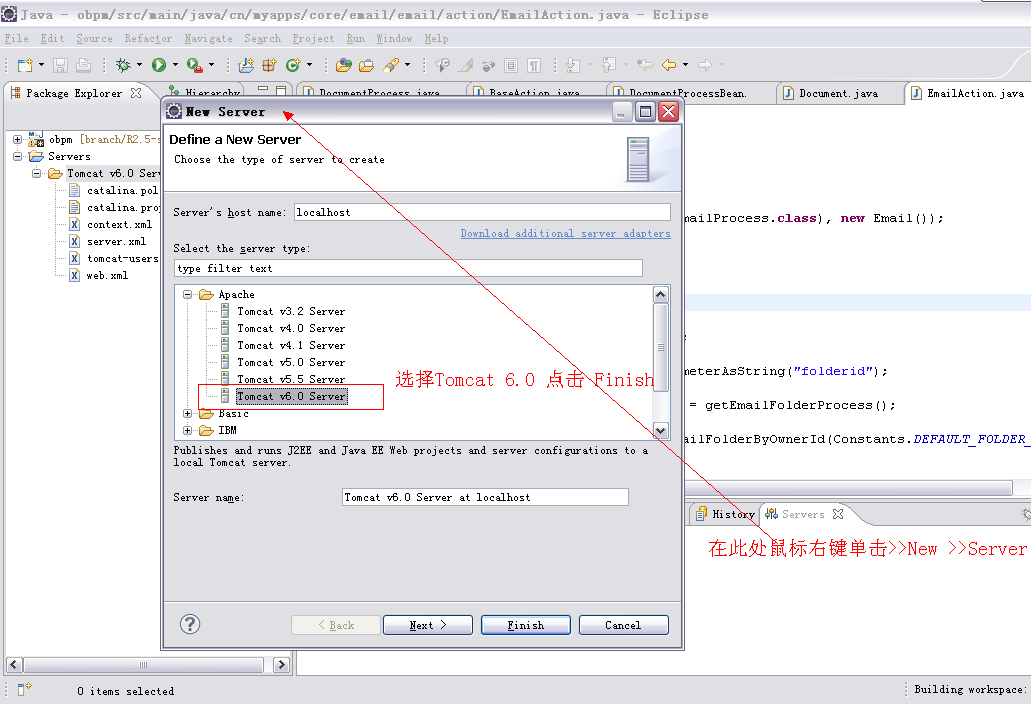Open dropdown next to New Class icon

click(309, 65)
